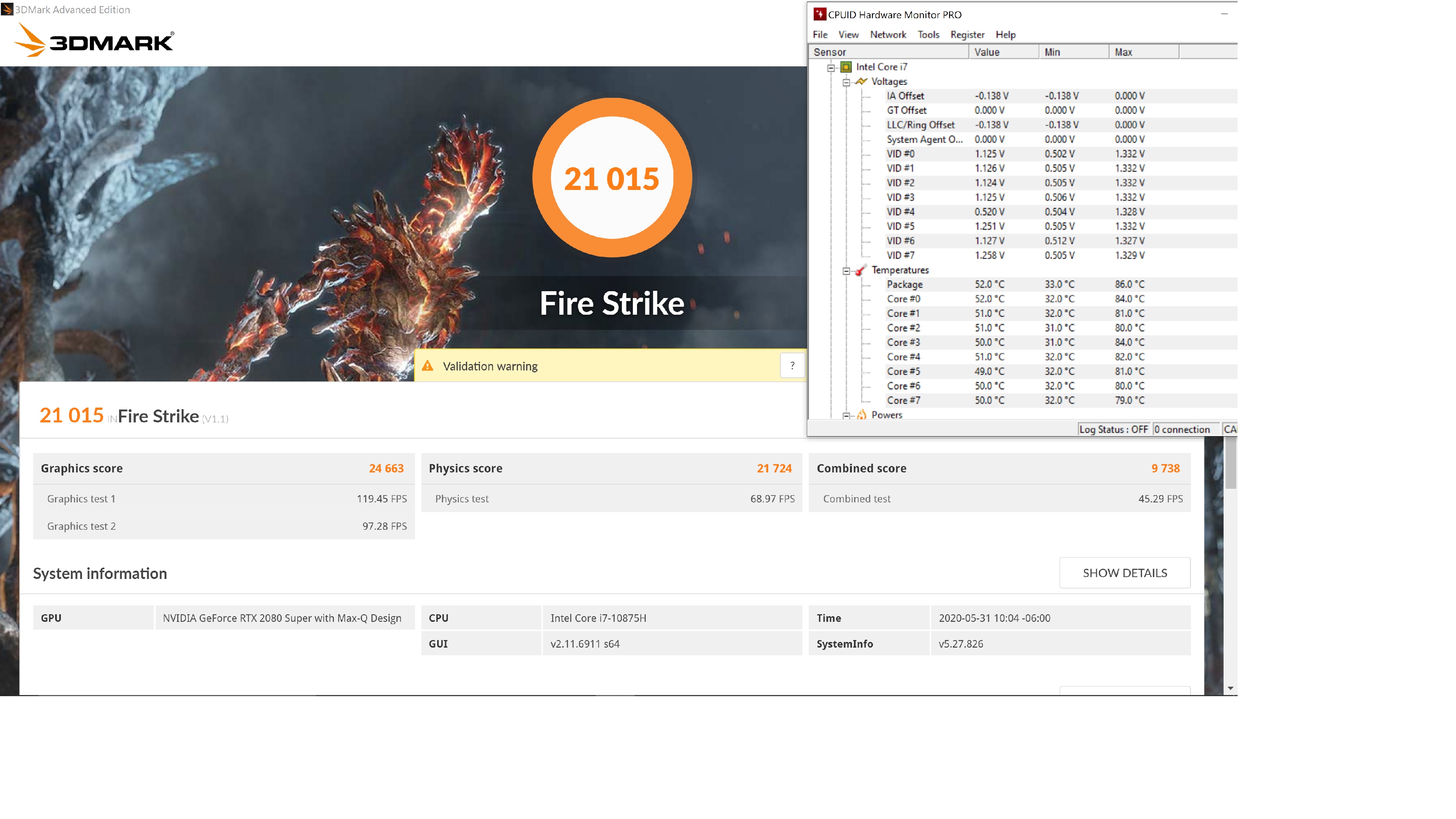Viewport: 1456px width, 819px height.
Task: Open the Network menu in Hardware Monitor
Action: point(887,35)
